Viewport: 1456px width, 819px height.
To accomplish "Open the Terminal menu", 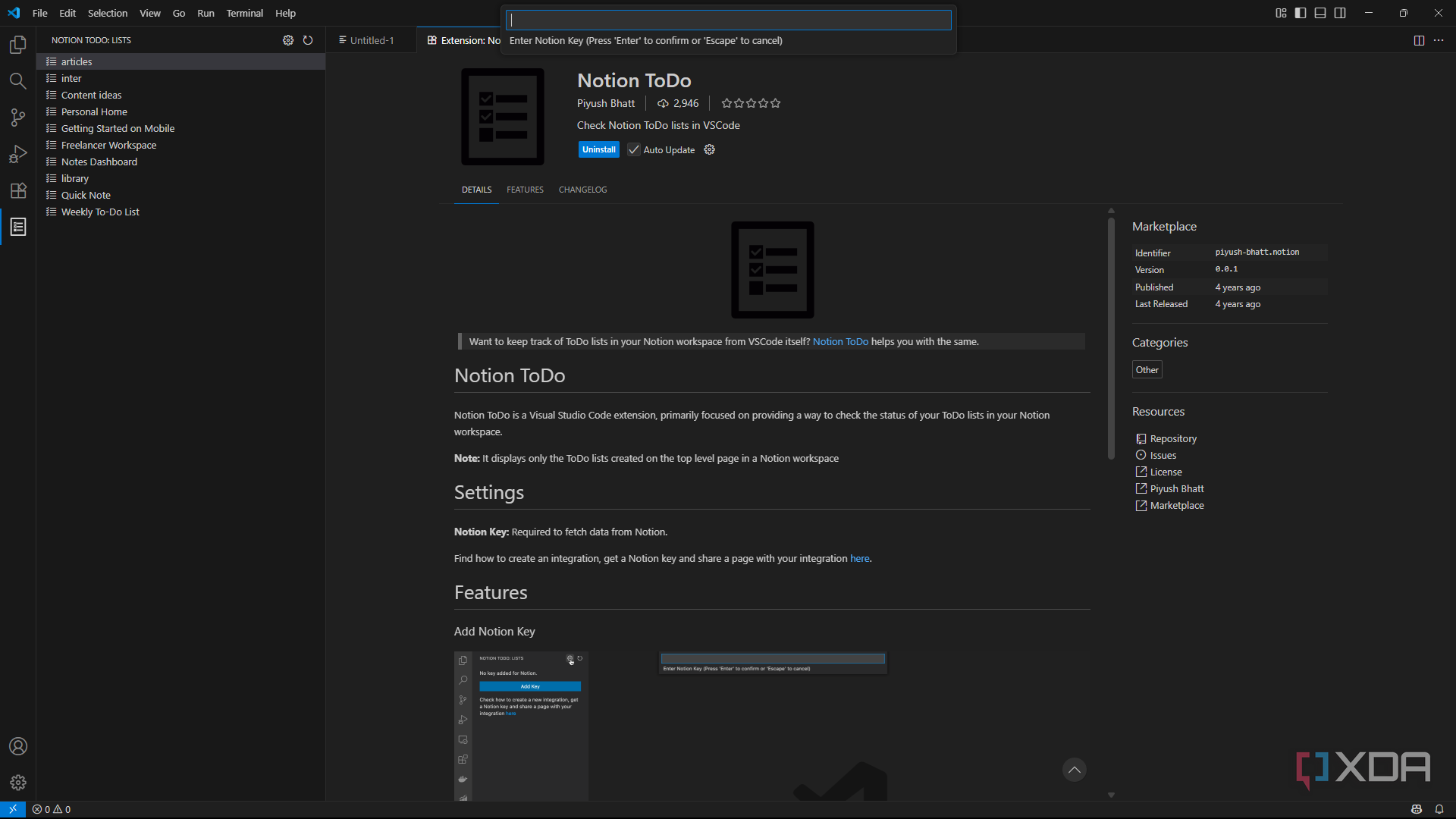I will tap(244, 13).
